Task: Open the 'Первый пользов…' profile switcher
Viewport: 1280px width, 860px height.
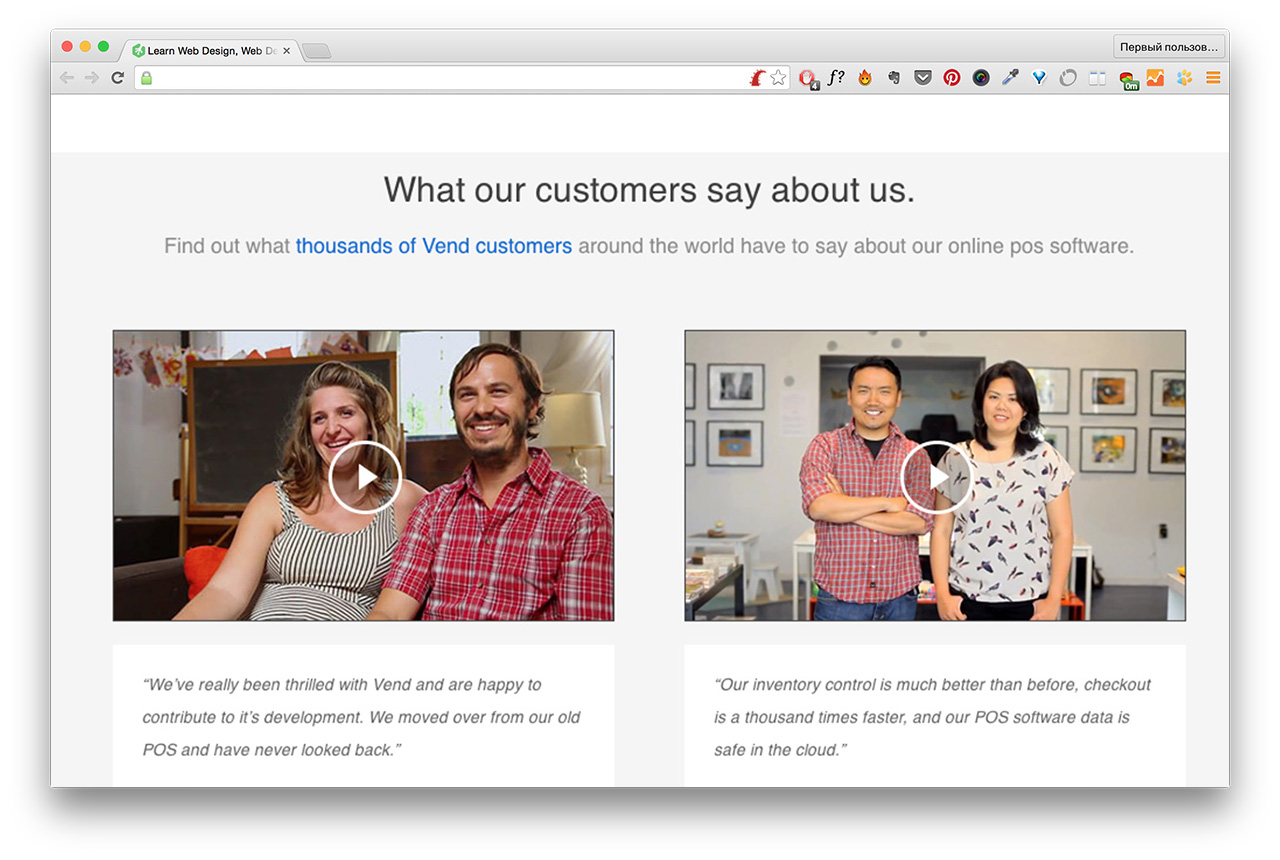Action: coord(1168,47)
